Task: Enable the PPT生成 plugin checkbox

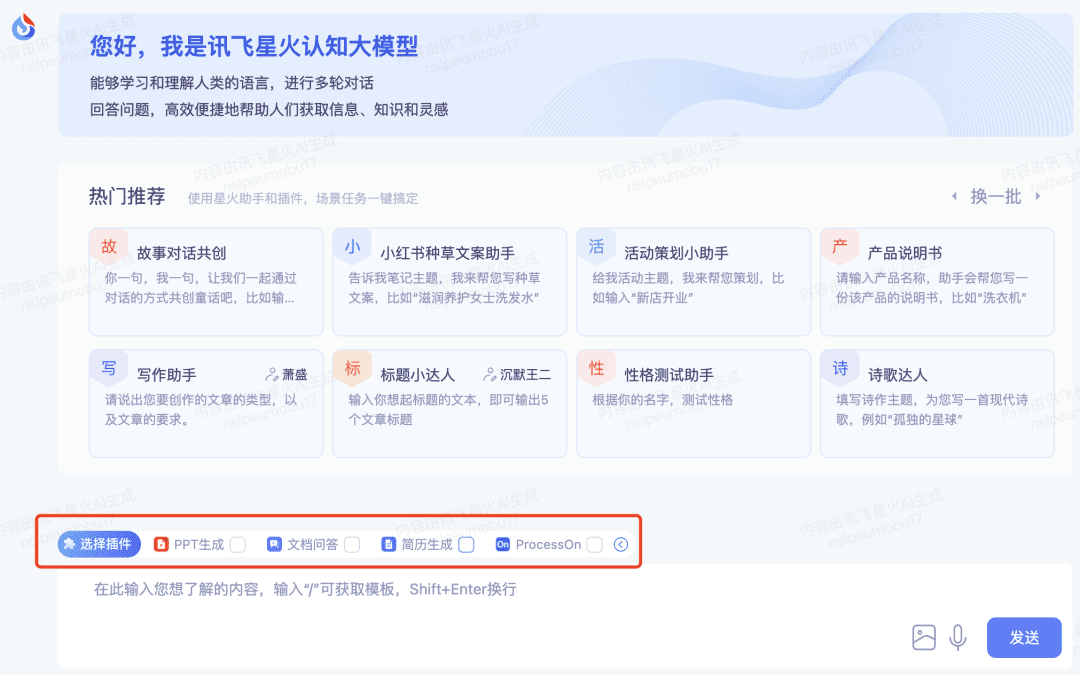Action: coord(238,545)
